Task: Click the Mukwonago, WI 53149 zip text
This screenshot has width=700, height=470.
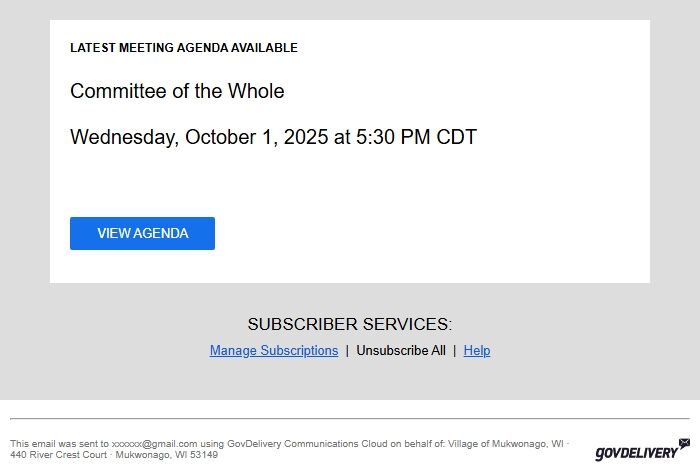Action: pos(167,455)
